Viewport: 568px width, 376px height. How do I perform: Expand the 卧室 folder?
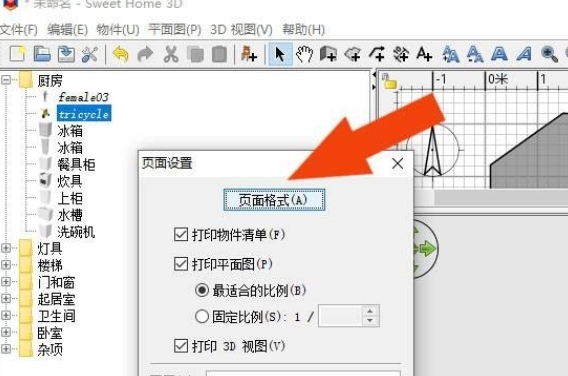pos(6,332)
